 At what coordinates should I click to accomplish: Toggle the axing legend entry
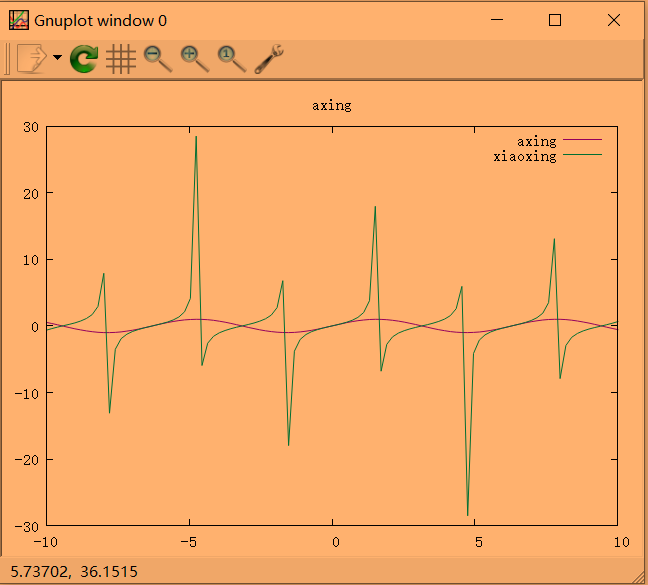coord(559,141)
